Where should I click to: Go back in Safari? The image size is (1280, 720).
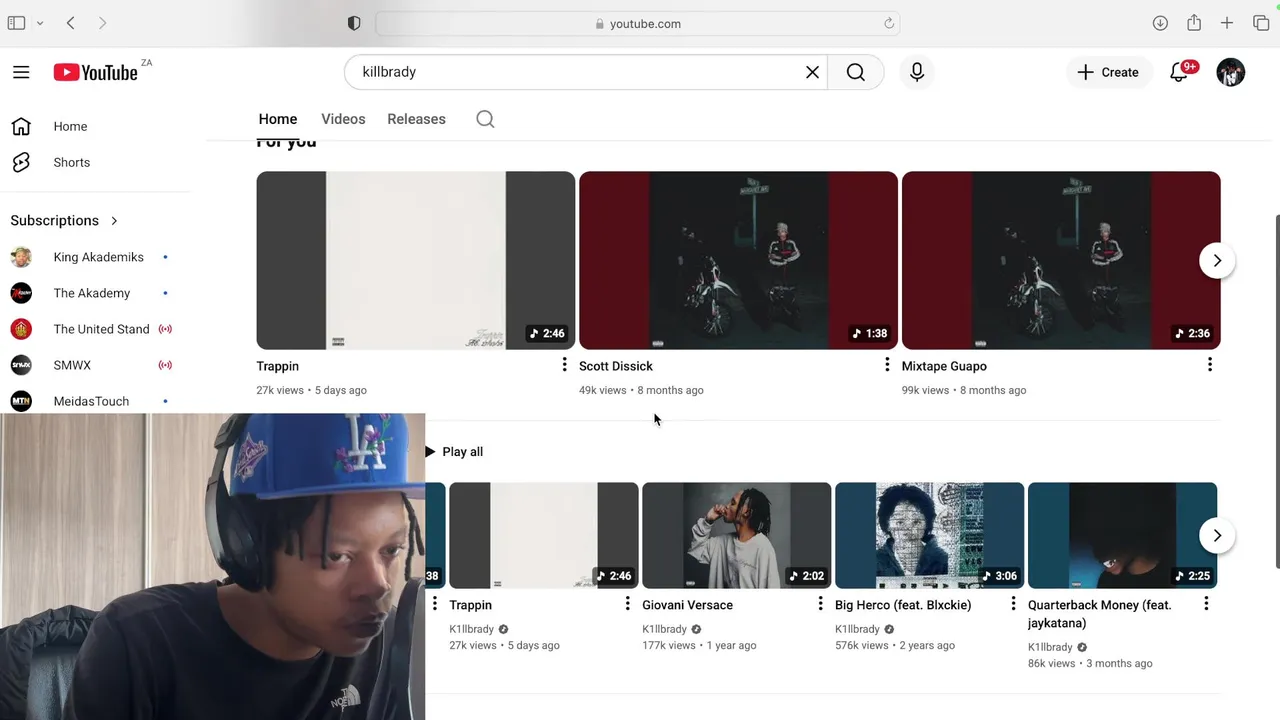tap(71, 23)
